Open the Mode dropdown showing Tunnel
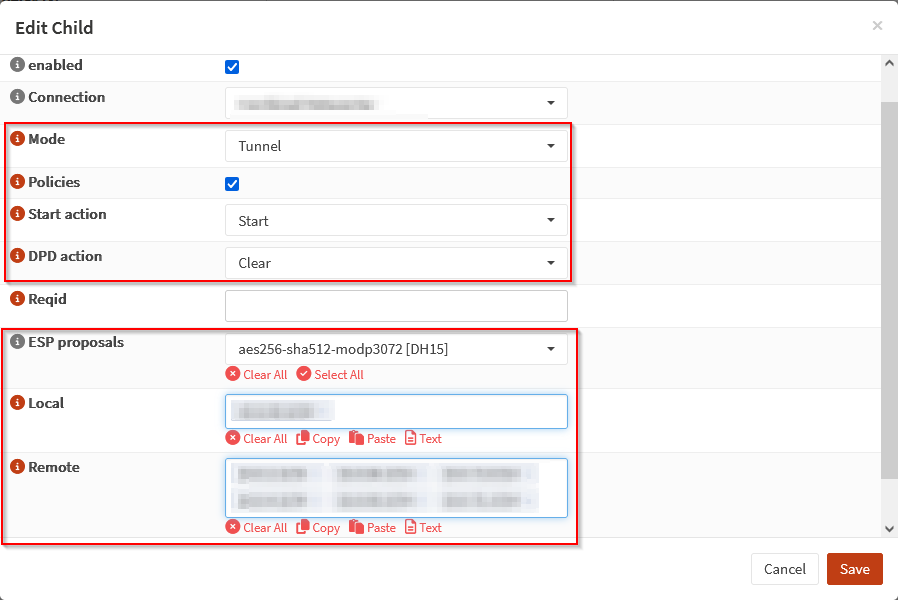 pyautogui.click(x=396, y=146)
